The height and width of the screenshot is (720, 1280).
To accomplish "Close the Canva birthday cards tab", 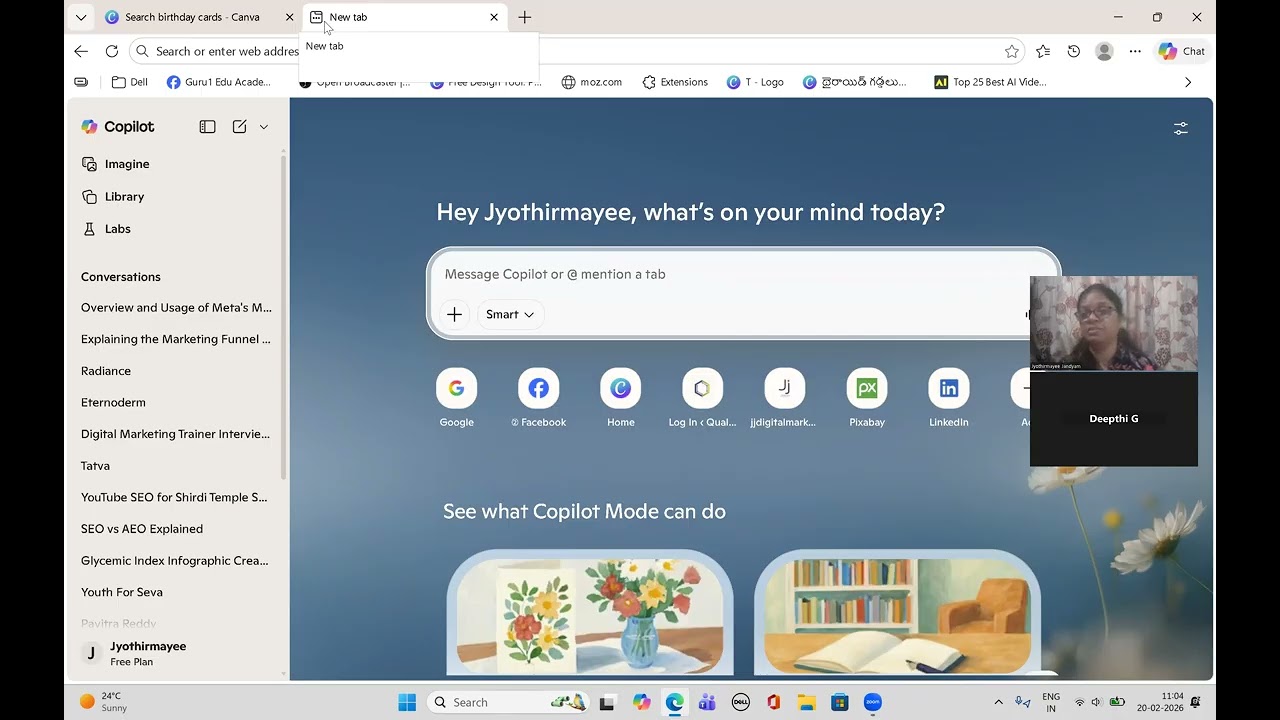I will tap(289, 17).
